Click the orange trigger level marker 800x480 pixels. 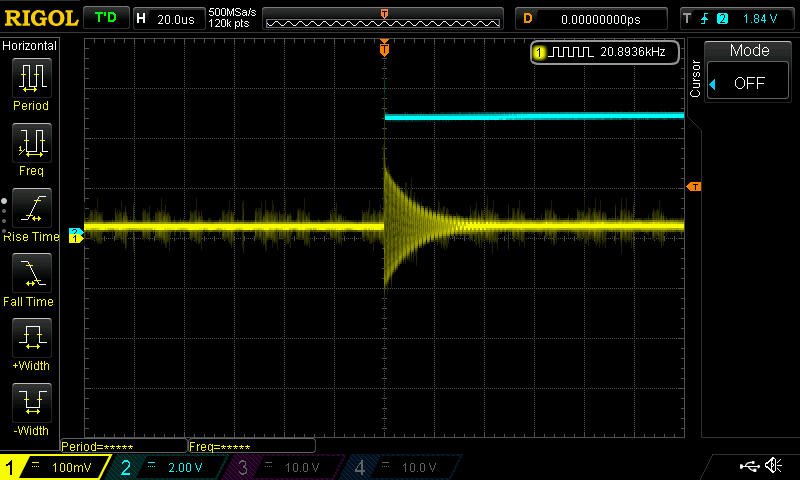[x=692, y=187]
